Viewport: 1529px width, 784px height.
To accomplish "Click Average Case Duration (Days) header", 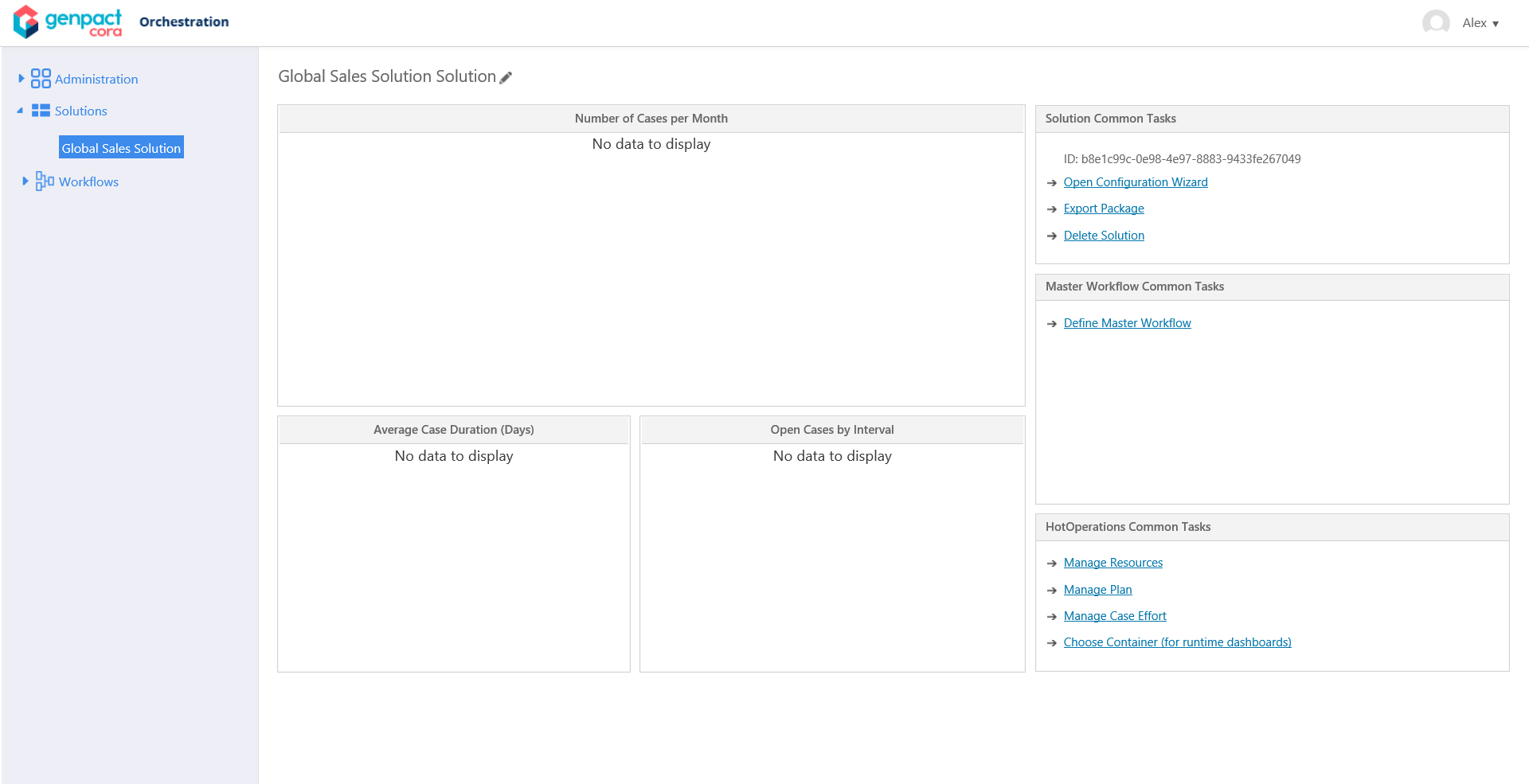I will tap(454, 430).
